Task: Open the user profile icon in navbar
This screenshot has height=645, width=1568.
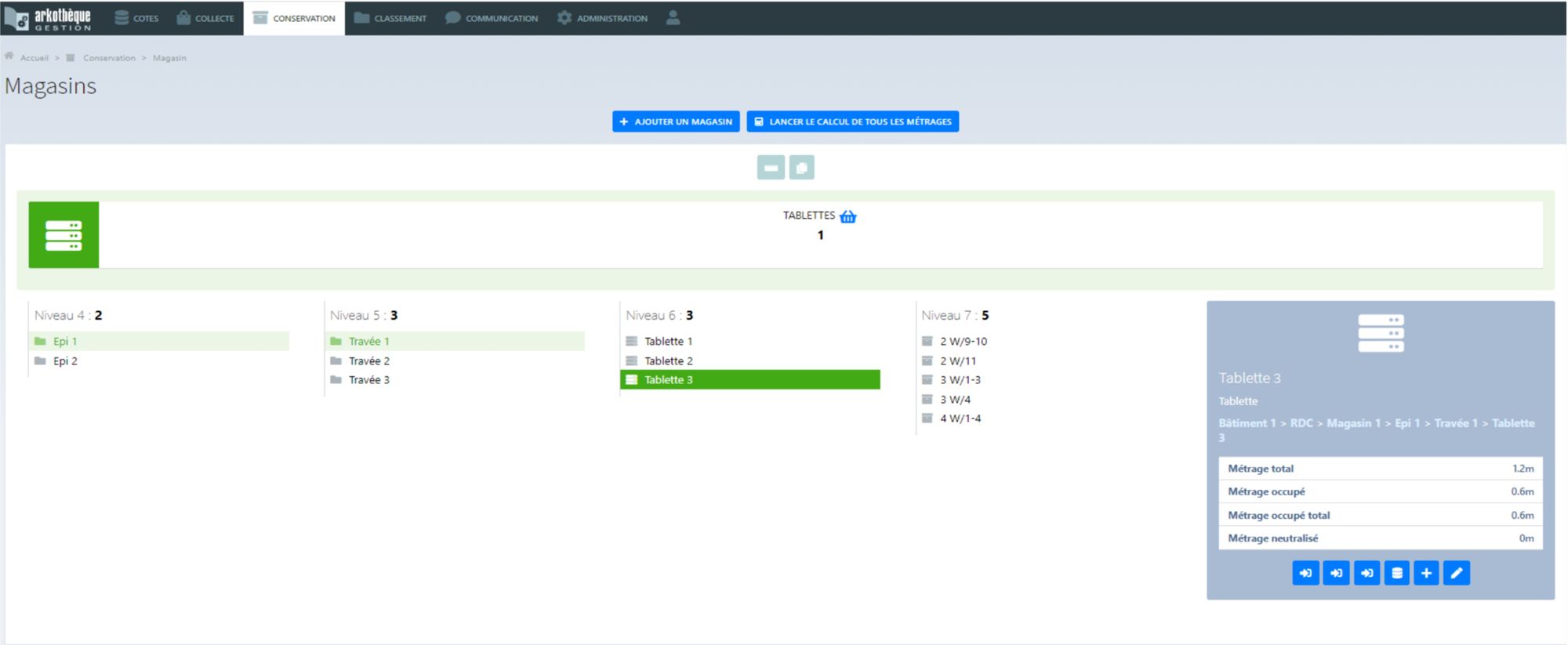Action: (x=673, y=18)
